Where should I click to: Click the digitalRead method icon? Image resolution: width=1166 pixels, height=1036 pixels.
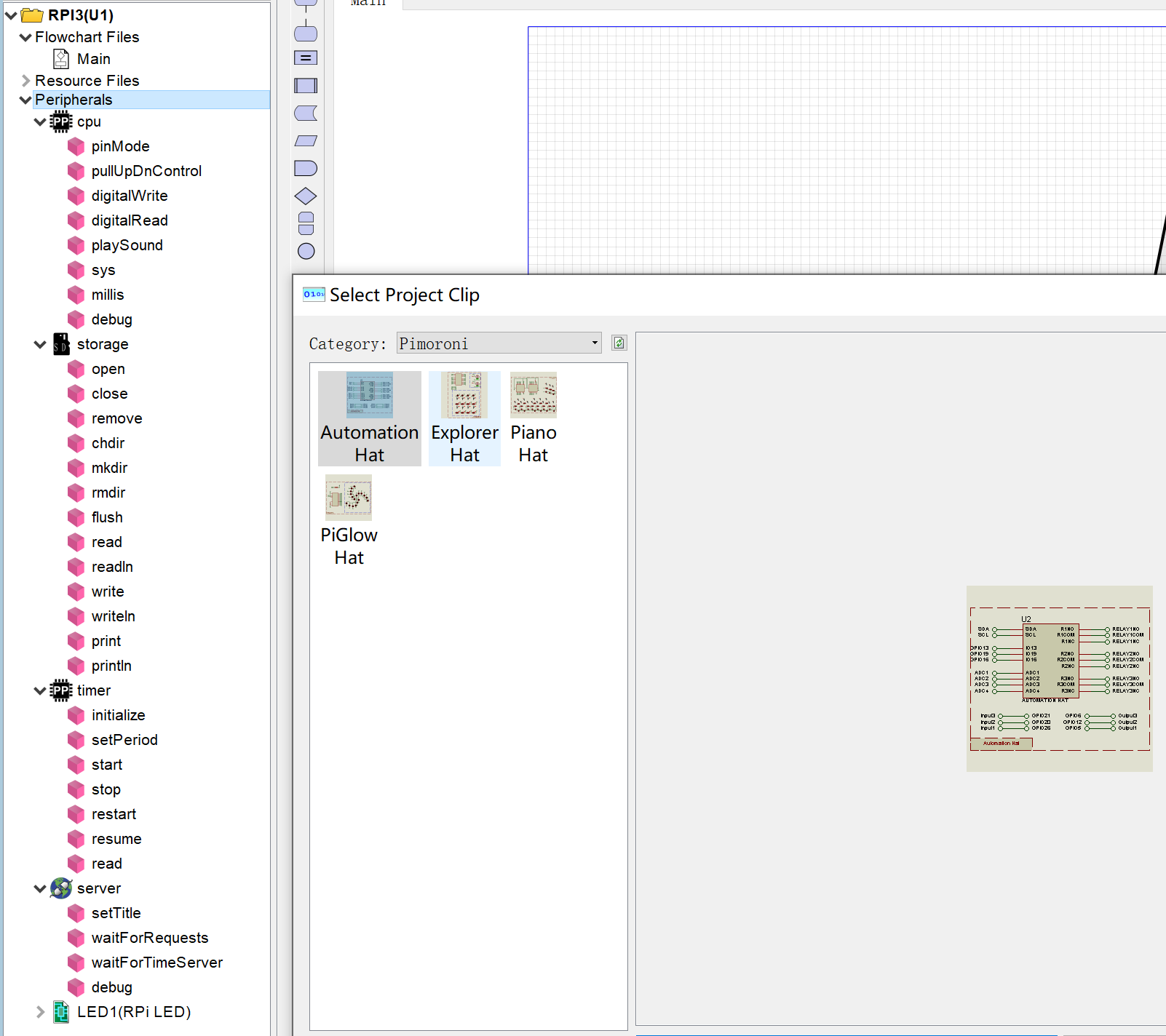point(76,221)
